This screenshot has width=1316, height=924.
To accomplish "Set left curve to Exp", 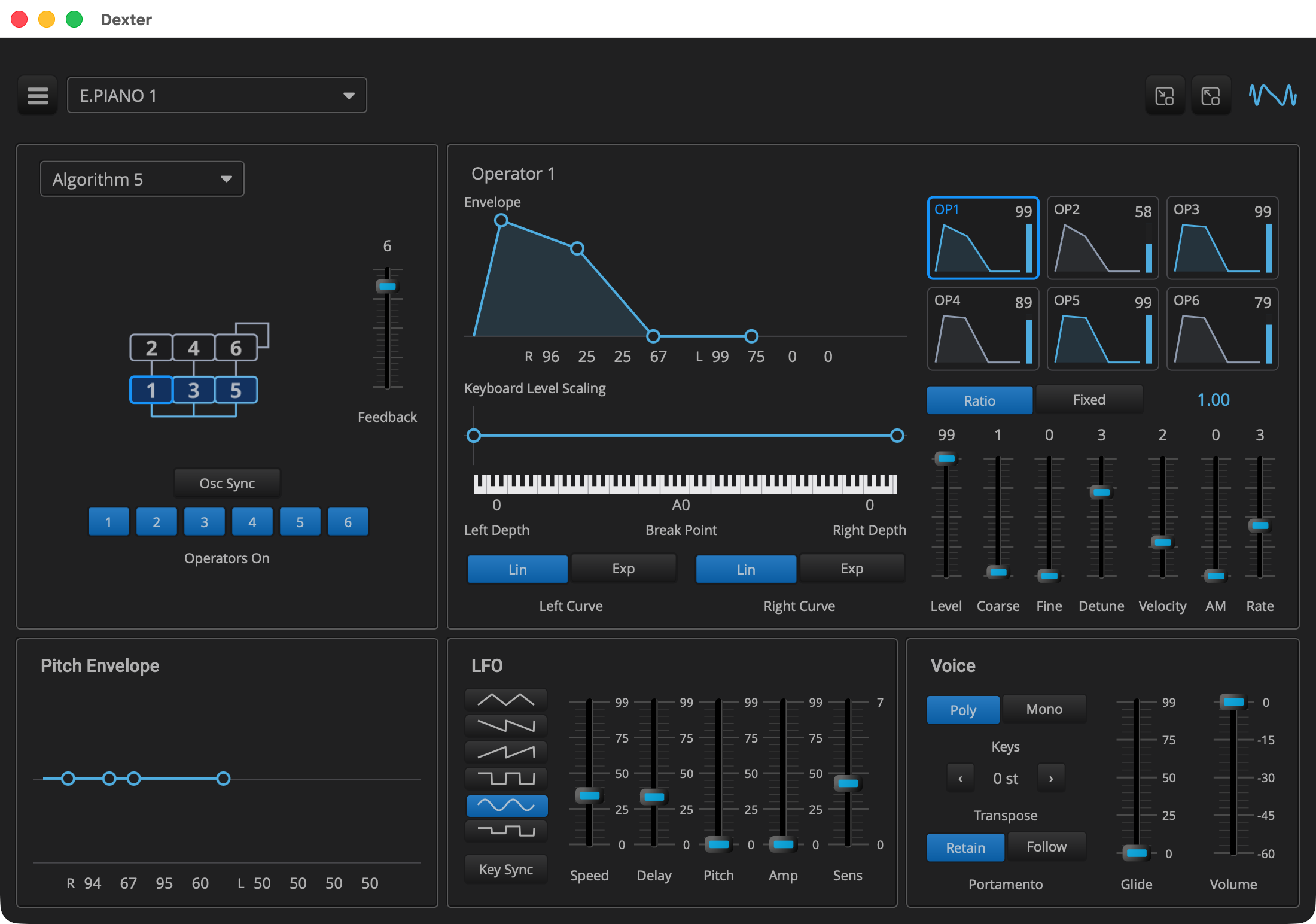I will tap(623, 569).
